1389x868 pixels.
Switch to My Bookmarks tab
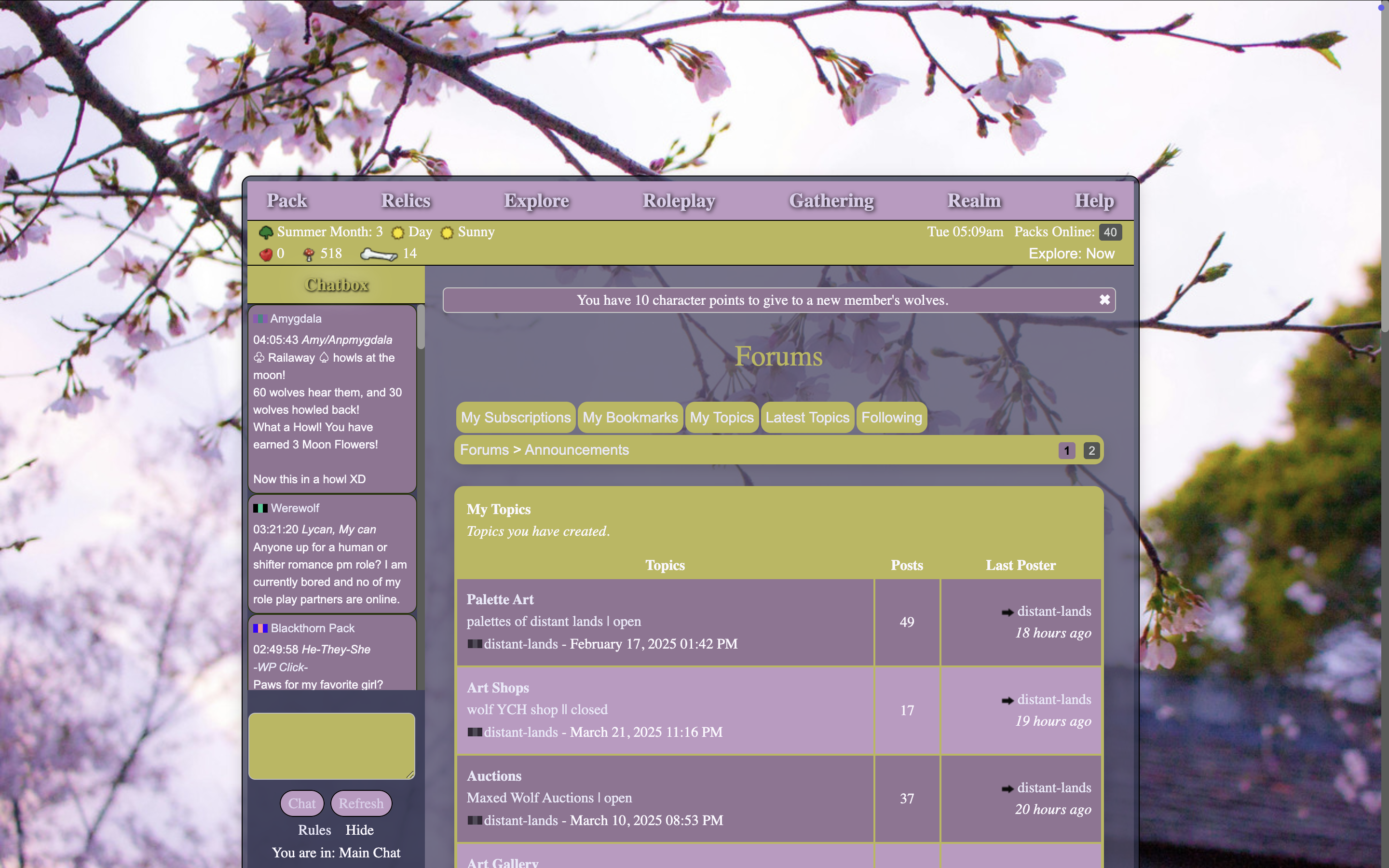tap(630, 417)
